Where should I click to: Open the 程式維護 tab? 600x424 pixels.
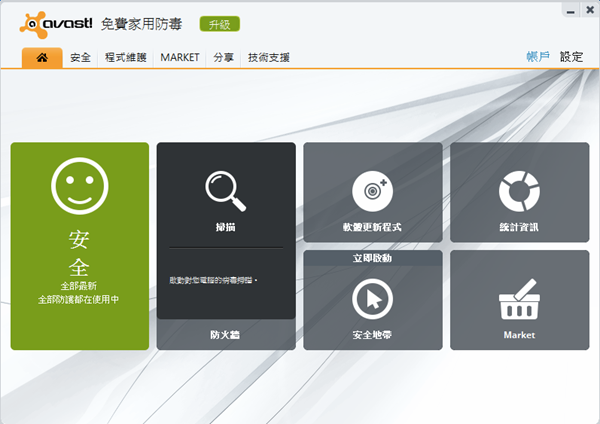click(x=125, y=58)
